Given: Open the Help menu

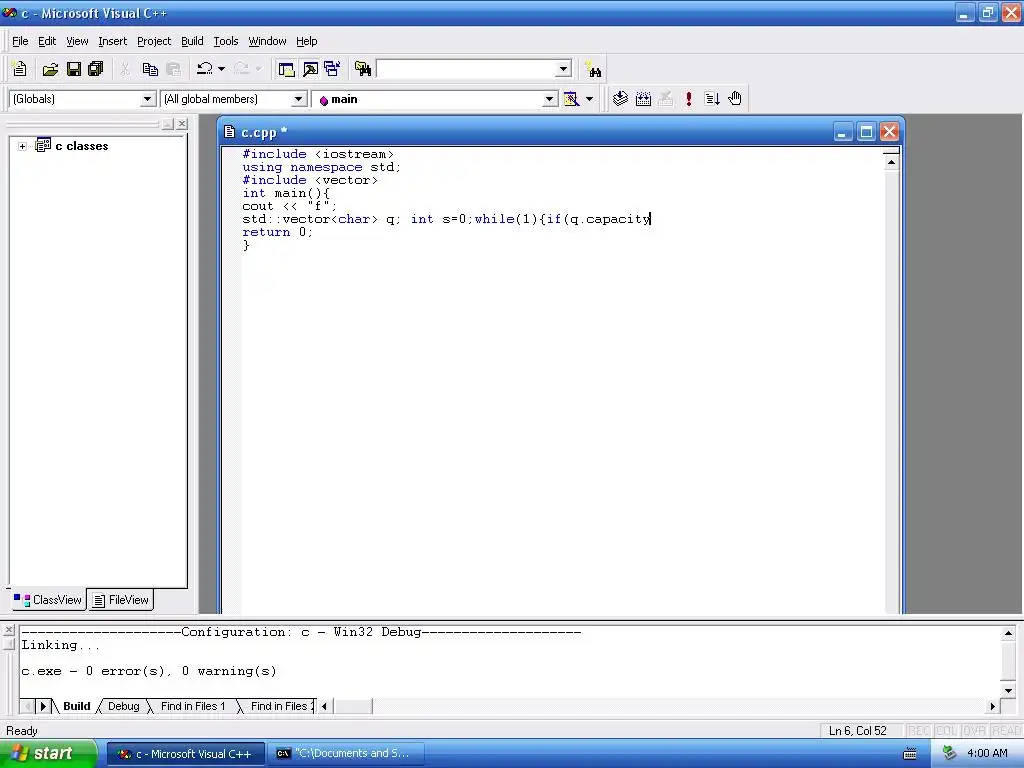Looking at the screenshot, I should (x=306, y=41).
